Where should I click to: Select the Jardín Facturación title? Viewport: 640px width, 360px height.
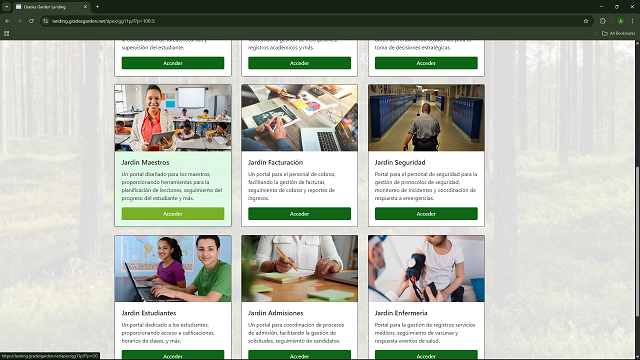point(276,162)
